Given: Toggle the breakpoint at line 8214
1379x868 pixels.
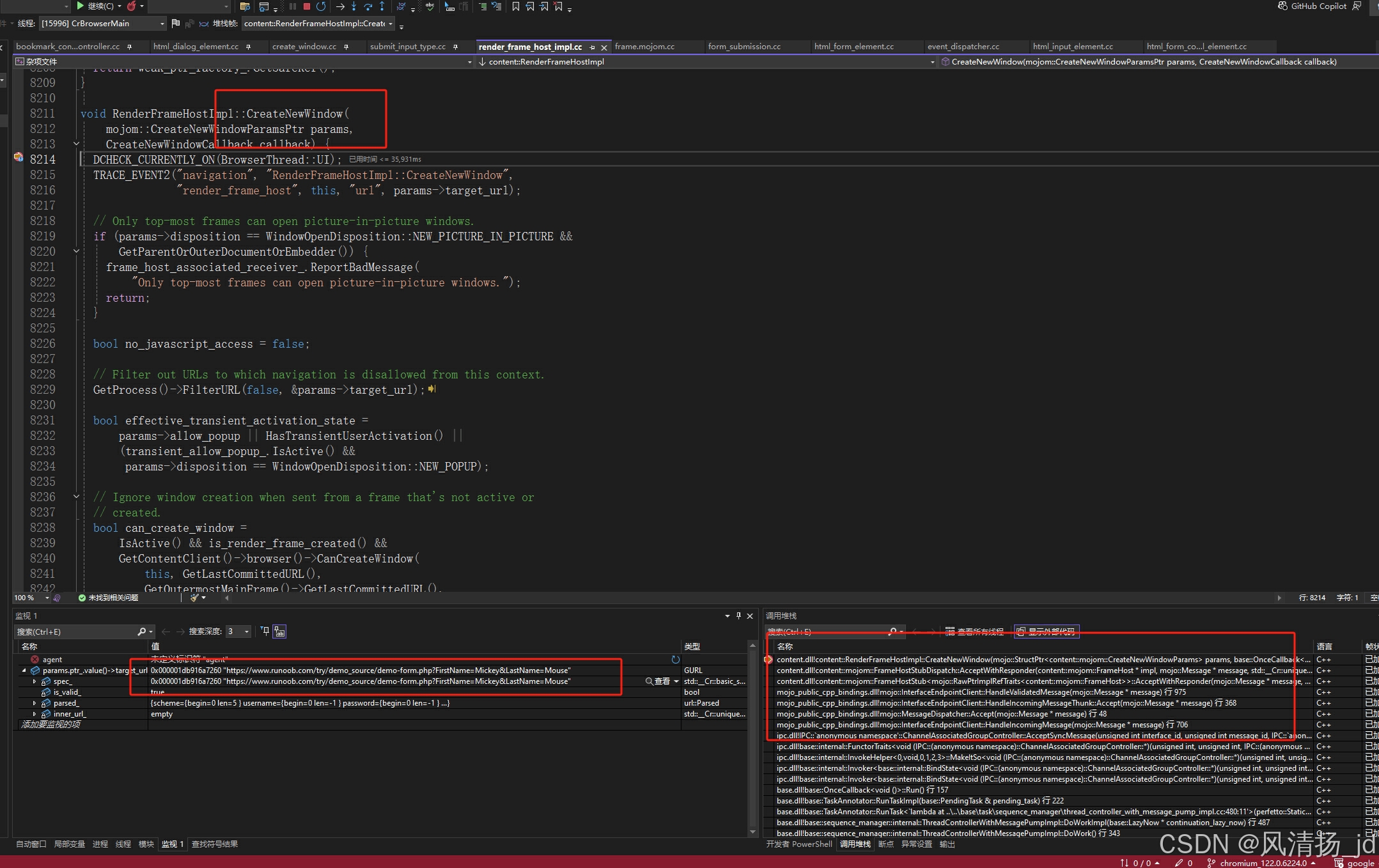Looking at the screenshot, I should coord(18,157).
